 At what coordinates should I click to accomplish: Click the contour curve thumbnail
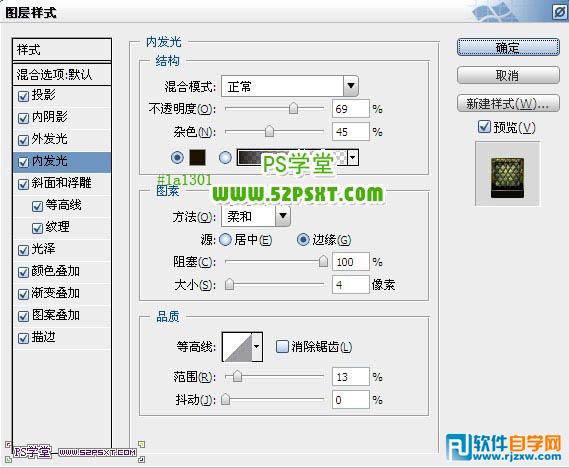(x=237, y=346)
